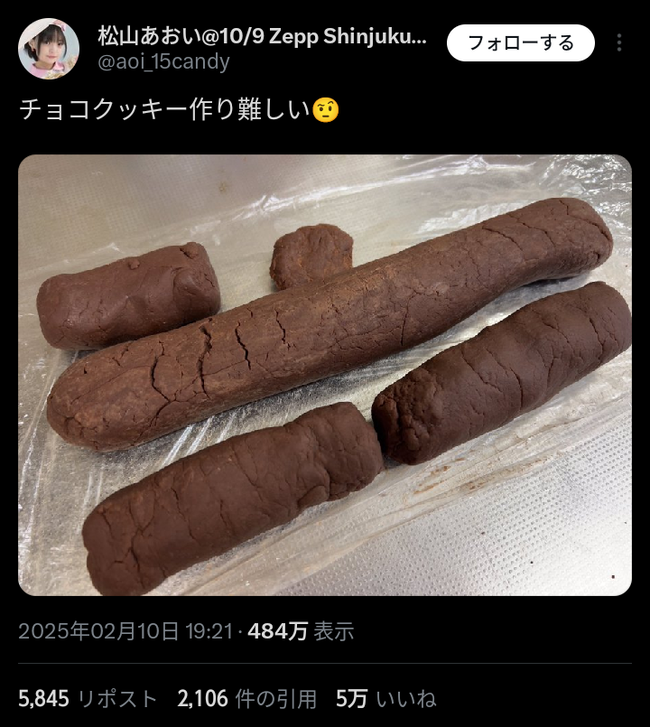The height and width of the screenshot is (727, 650).
Task: Enlarge the chocolate cookie dough photo
Action: (x=325, y=375)
